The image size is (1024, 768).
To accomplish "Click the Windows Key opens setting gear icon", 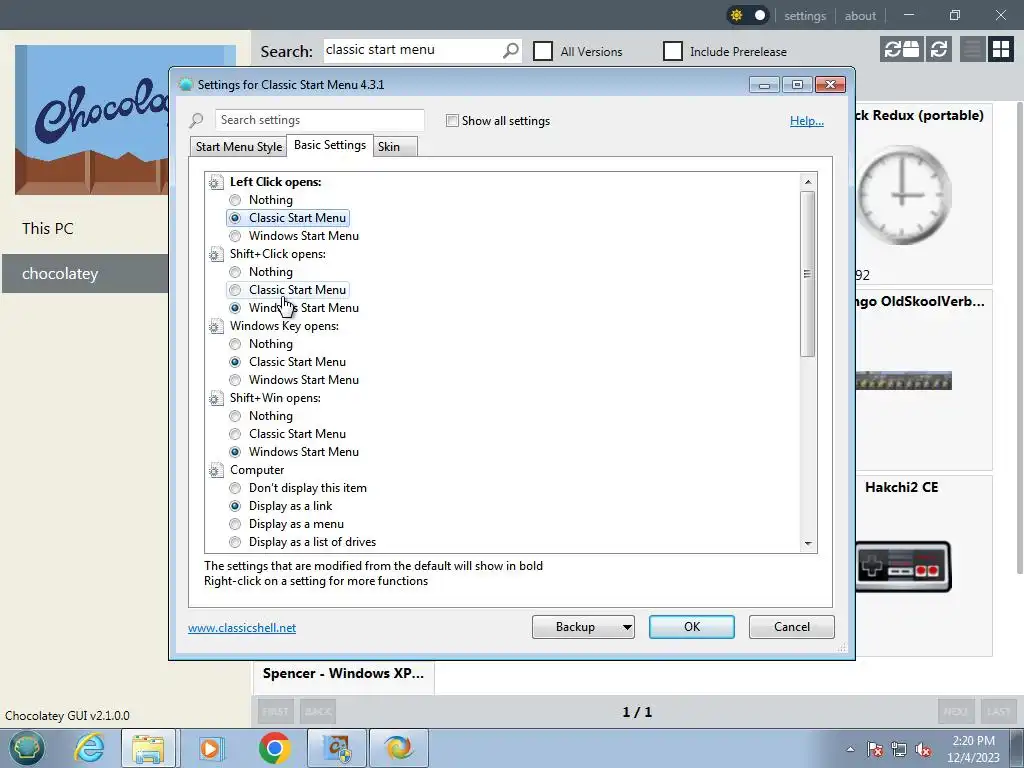I will [x=216, y=326].
